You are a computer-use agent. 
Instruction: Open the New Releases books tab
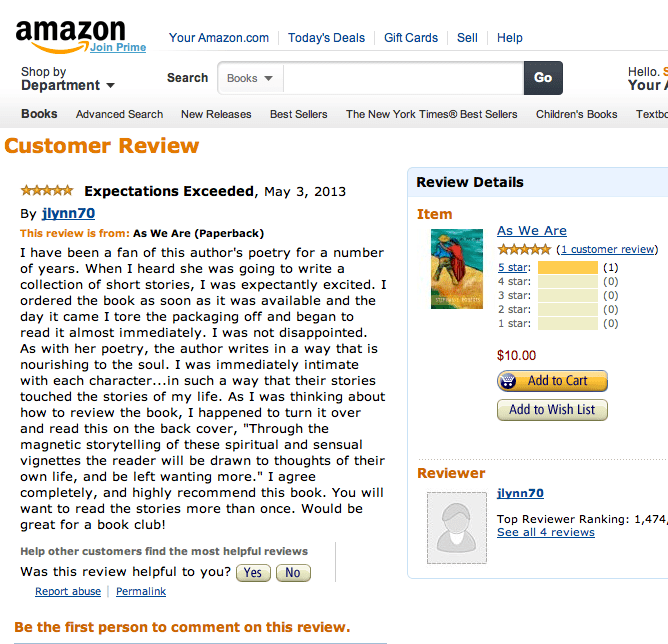[x=216, y=114]
